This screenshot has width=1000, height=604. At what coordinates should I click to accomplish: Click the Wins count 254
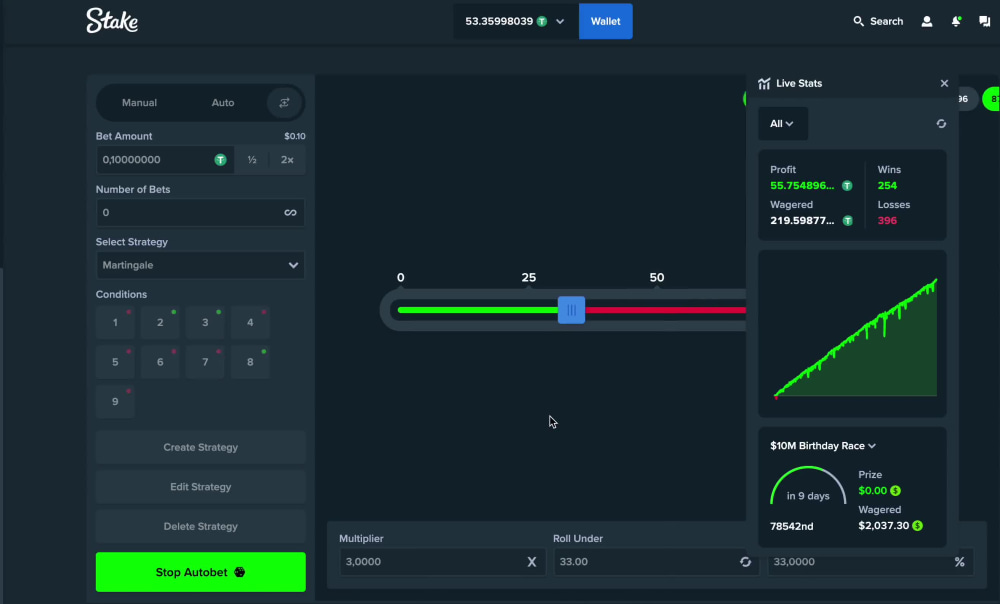tap(887, 186)
